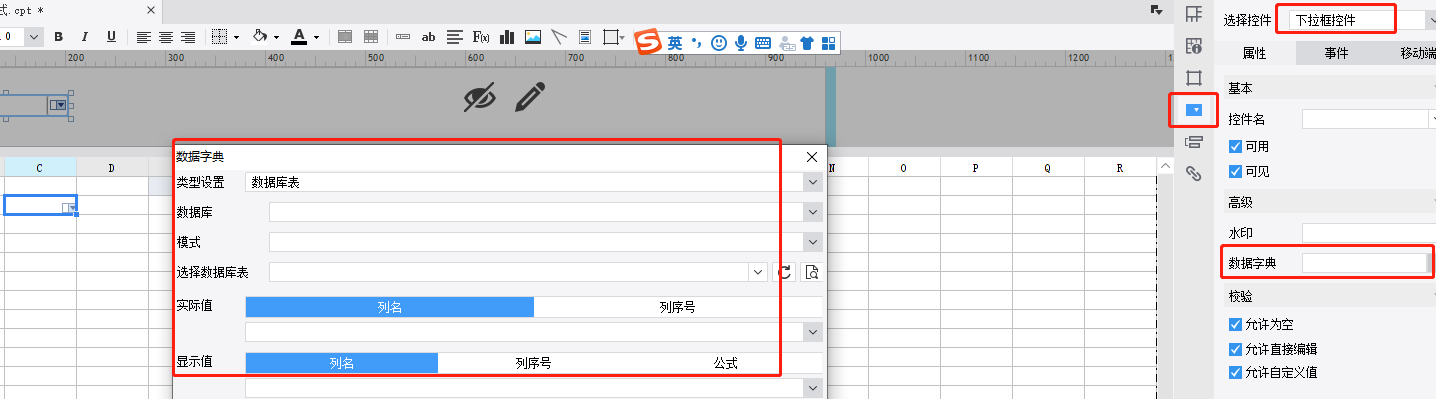Click the 数据字典 field in properties panel
This screenshot has width=1436, height=399.
[1365, 263]
